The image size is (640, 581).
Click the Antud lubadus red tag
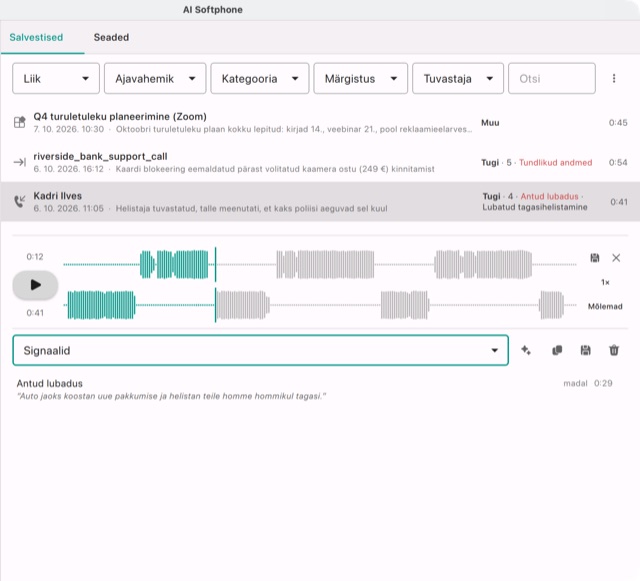coord(549,196)
